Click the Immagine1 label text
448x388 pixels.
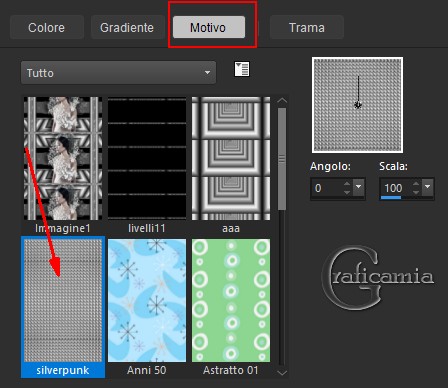tap(63, 228)
